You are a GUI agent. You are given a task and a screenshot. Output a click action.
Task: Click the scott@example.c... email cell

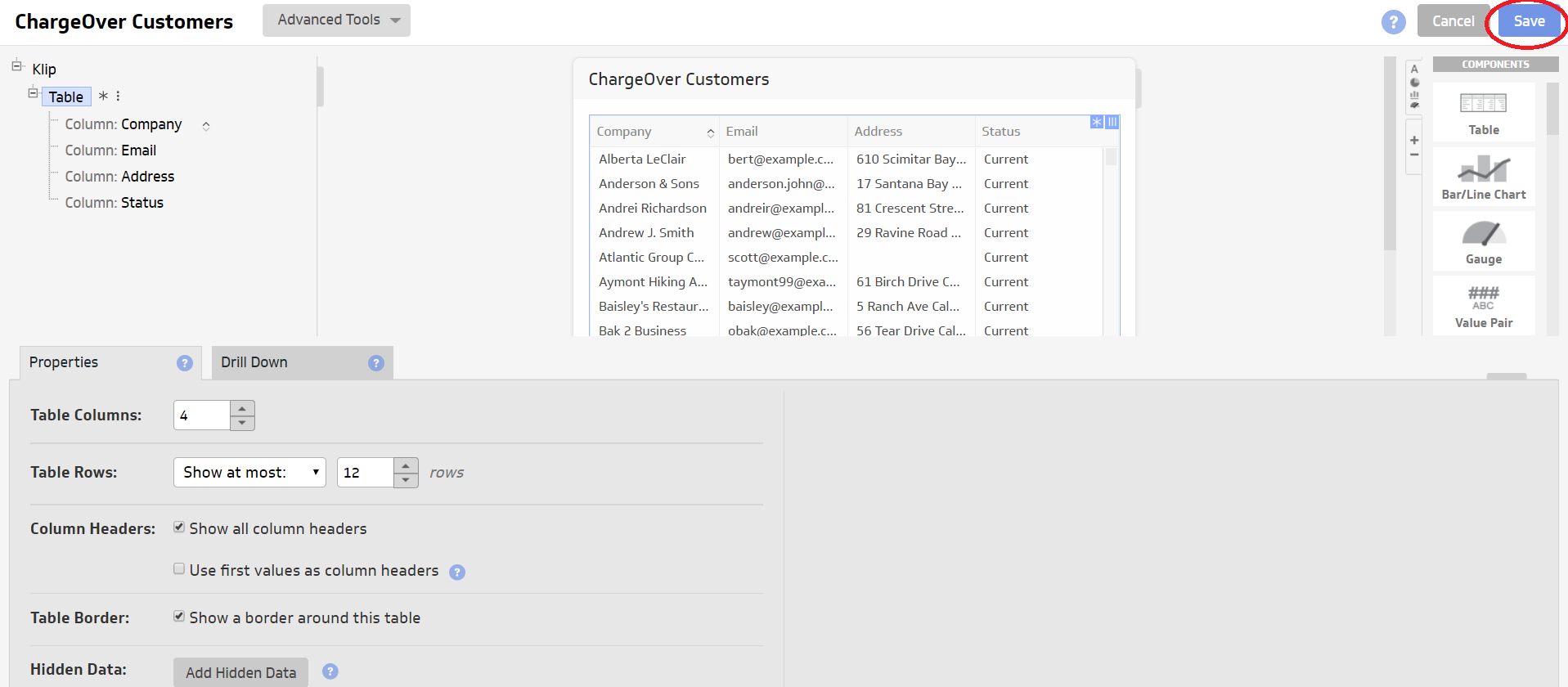(783, 258)
